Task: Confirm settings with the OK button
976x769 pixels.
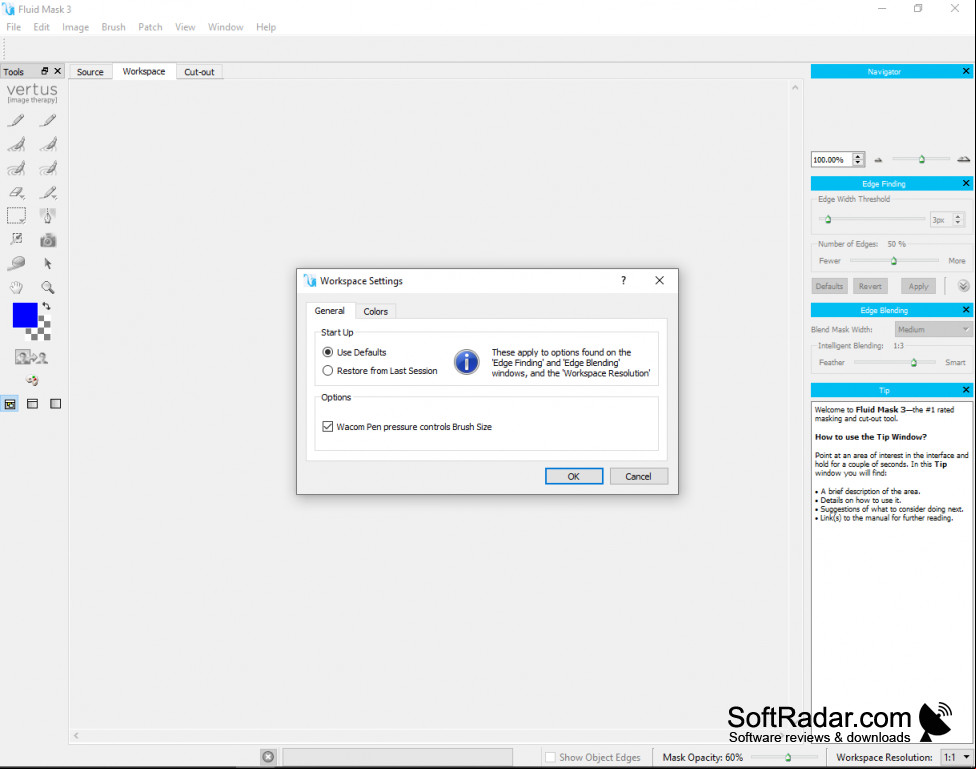Action: pos(574,476)
